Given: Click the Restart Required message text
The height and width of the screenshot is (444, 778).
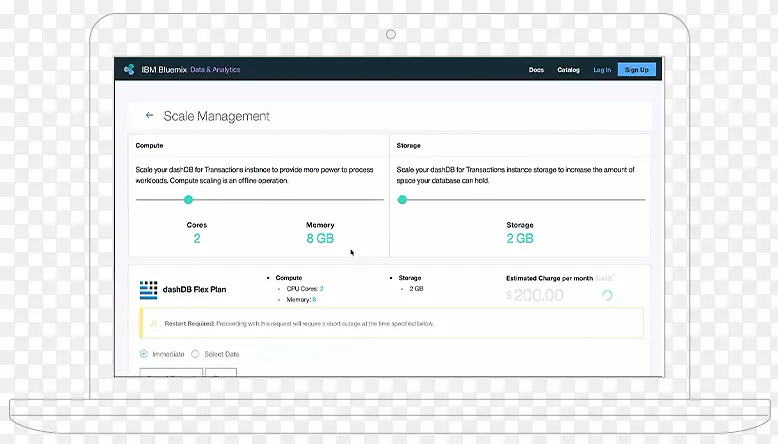Looking at the screenshot, I should [x=299, y=323].
